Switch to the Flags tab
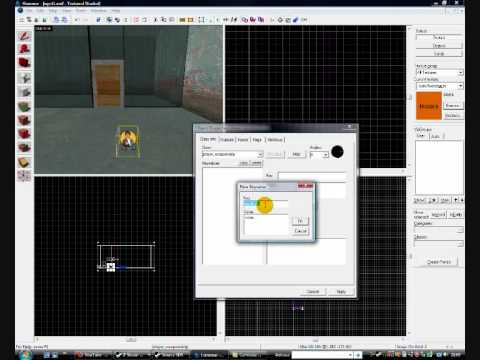 pos(257,139)
